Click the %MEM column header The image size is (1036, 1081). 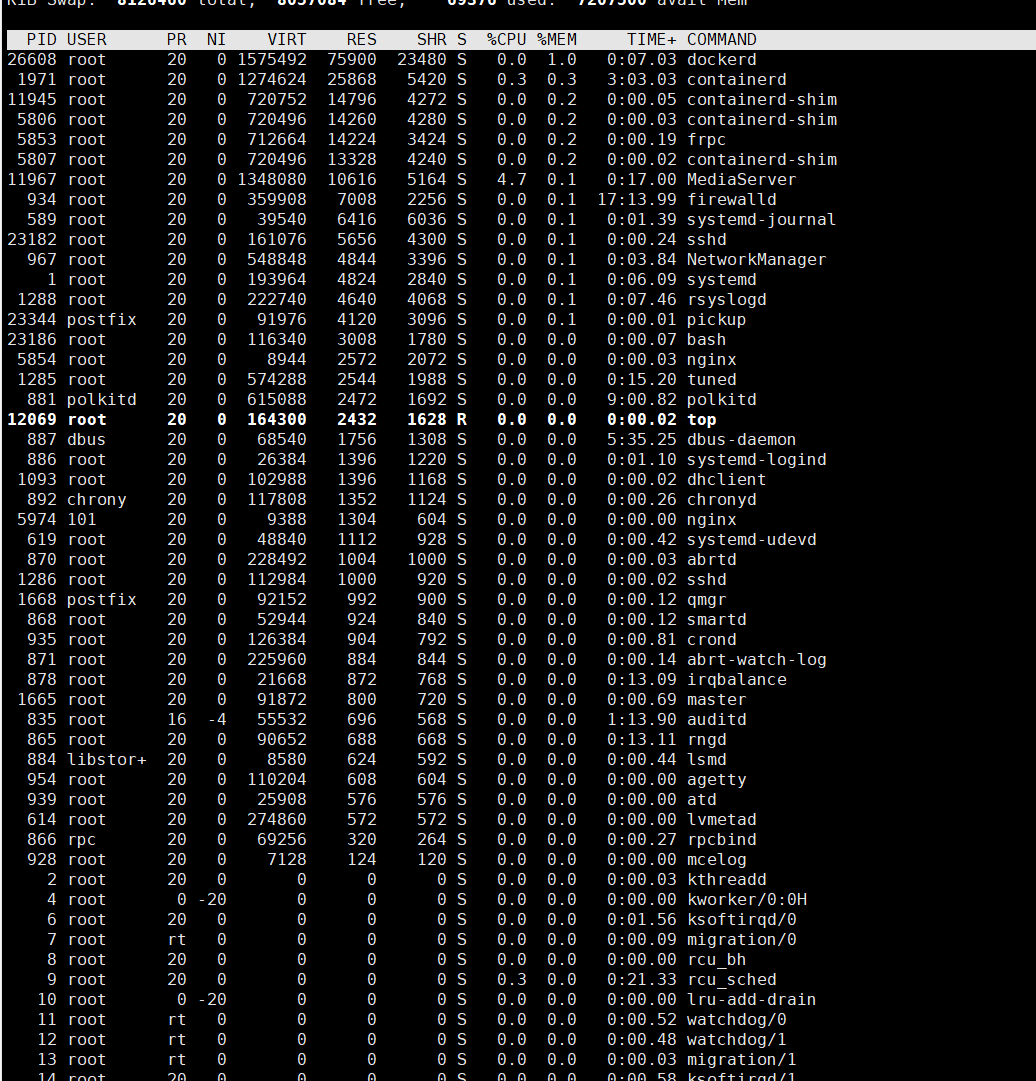(556, 40)
